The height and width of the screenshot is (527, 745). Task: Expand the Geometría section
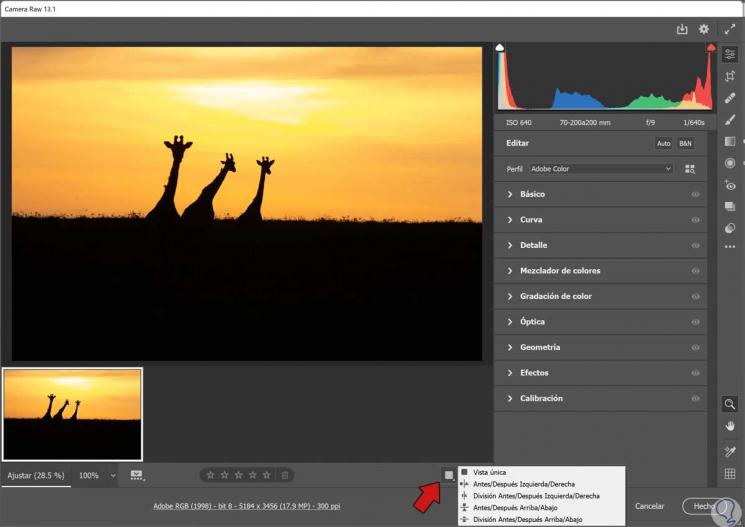(540, 347)
